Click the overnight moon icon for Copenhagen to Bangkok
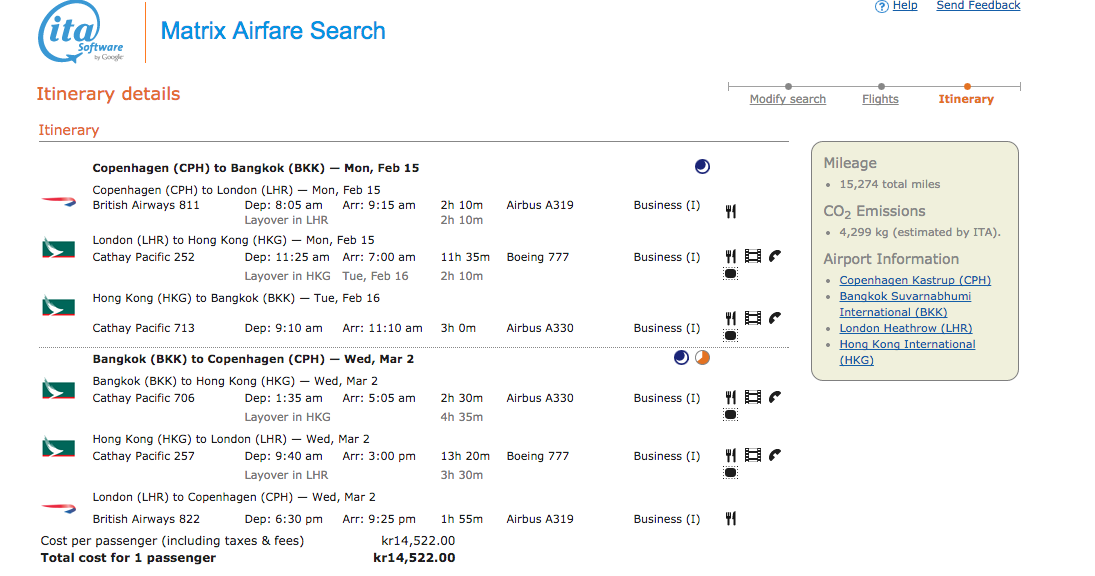The image size is (1095, 576). pyautogui.click(x=702, y=166)
